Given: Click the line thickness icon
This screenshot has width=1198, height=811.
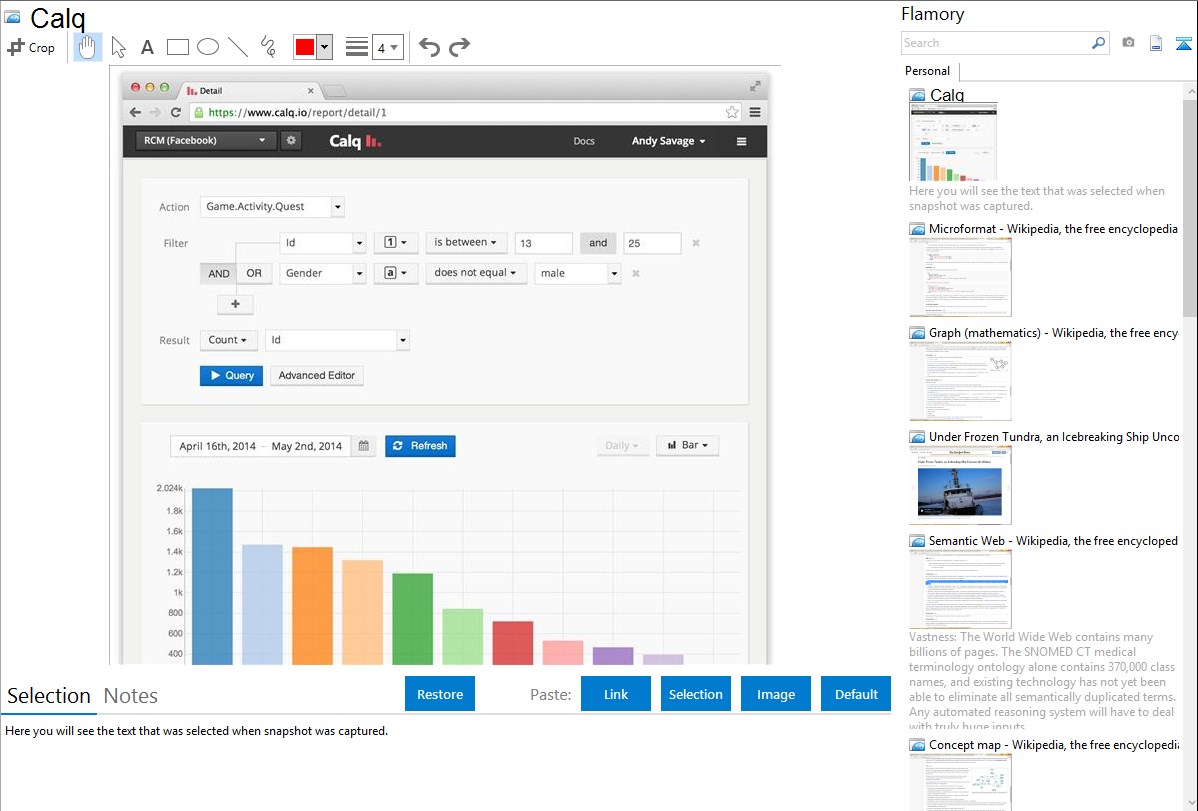Looking at the screenshot, I should 357,47.
